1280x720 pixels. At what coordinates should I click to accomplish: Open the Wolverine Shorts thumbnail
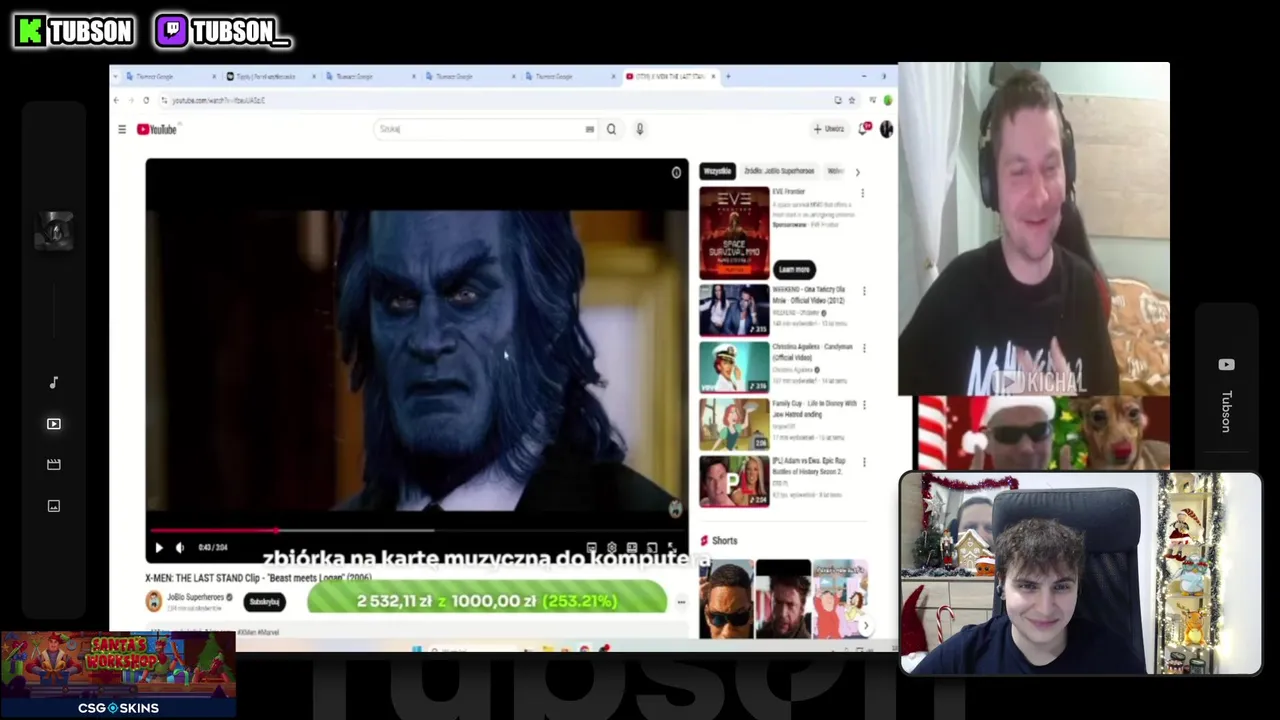(783, 598)
